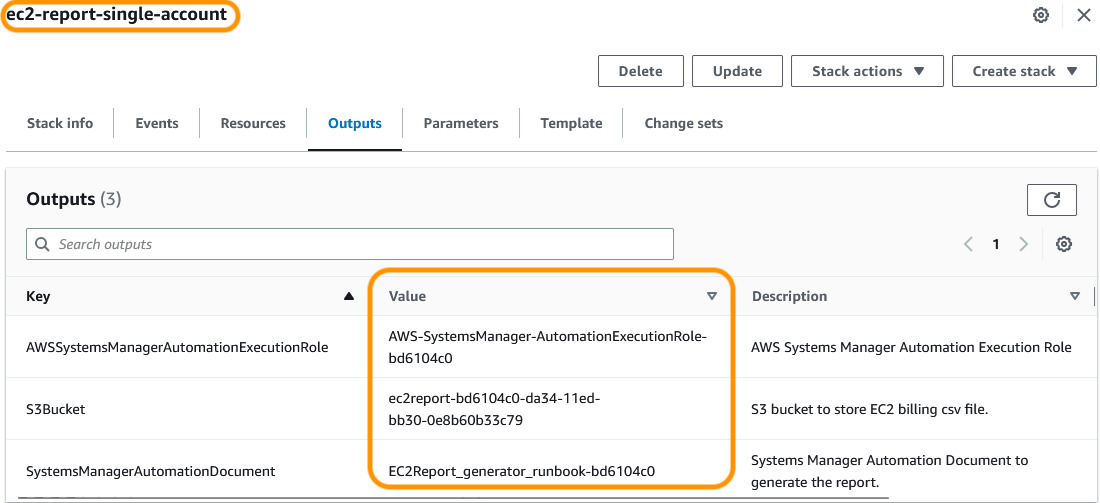Click the Key column header
The image size is (1100, 503).
point(38,297)
